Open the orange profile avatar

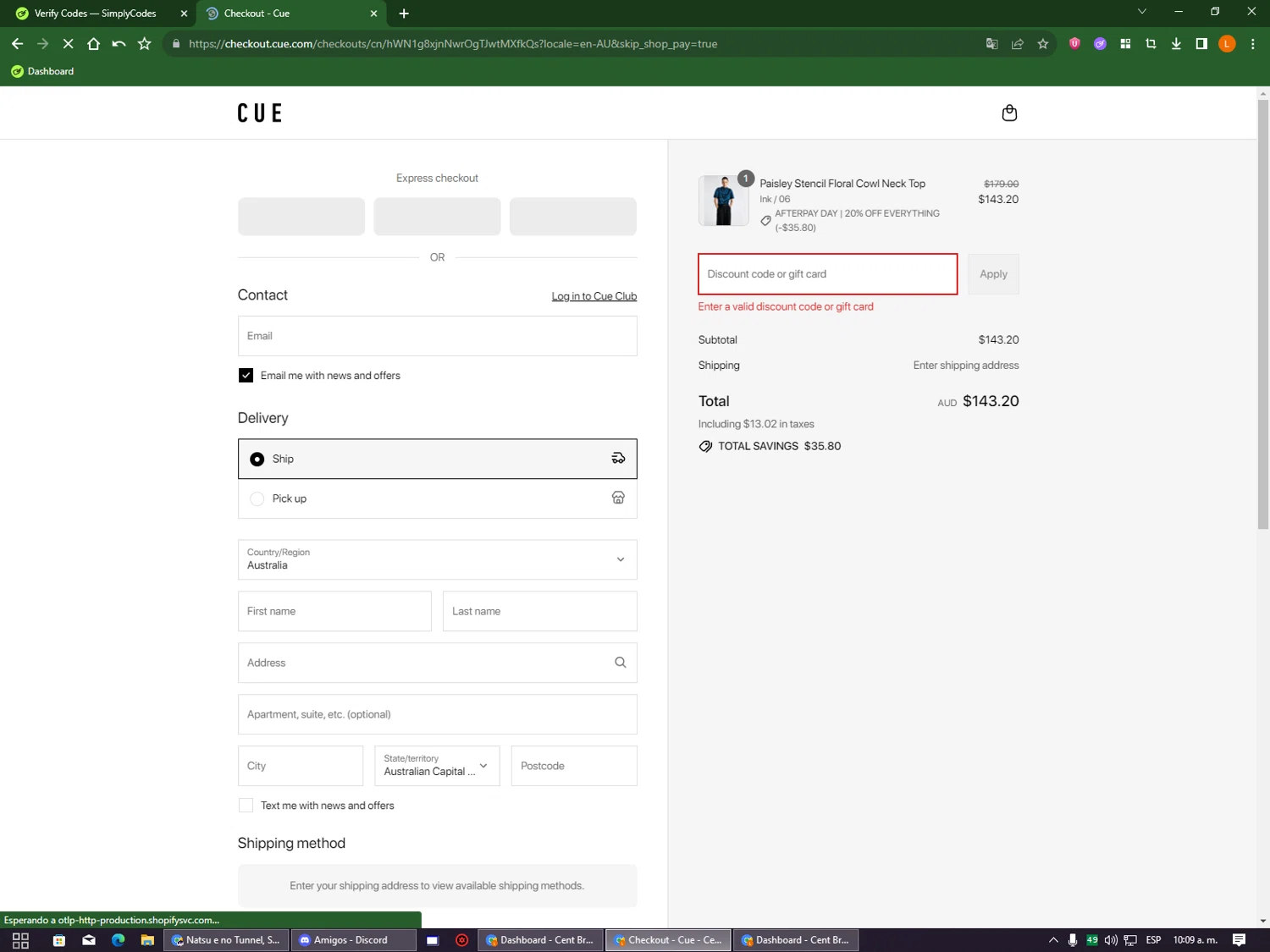(x=1227, y=44)
